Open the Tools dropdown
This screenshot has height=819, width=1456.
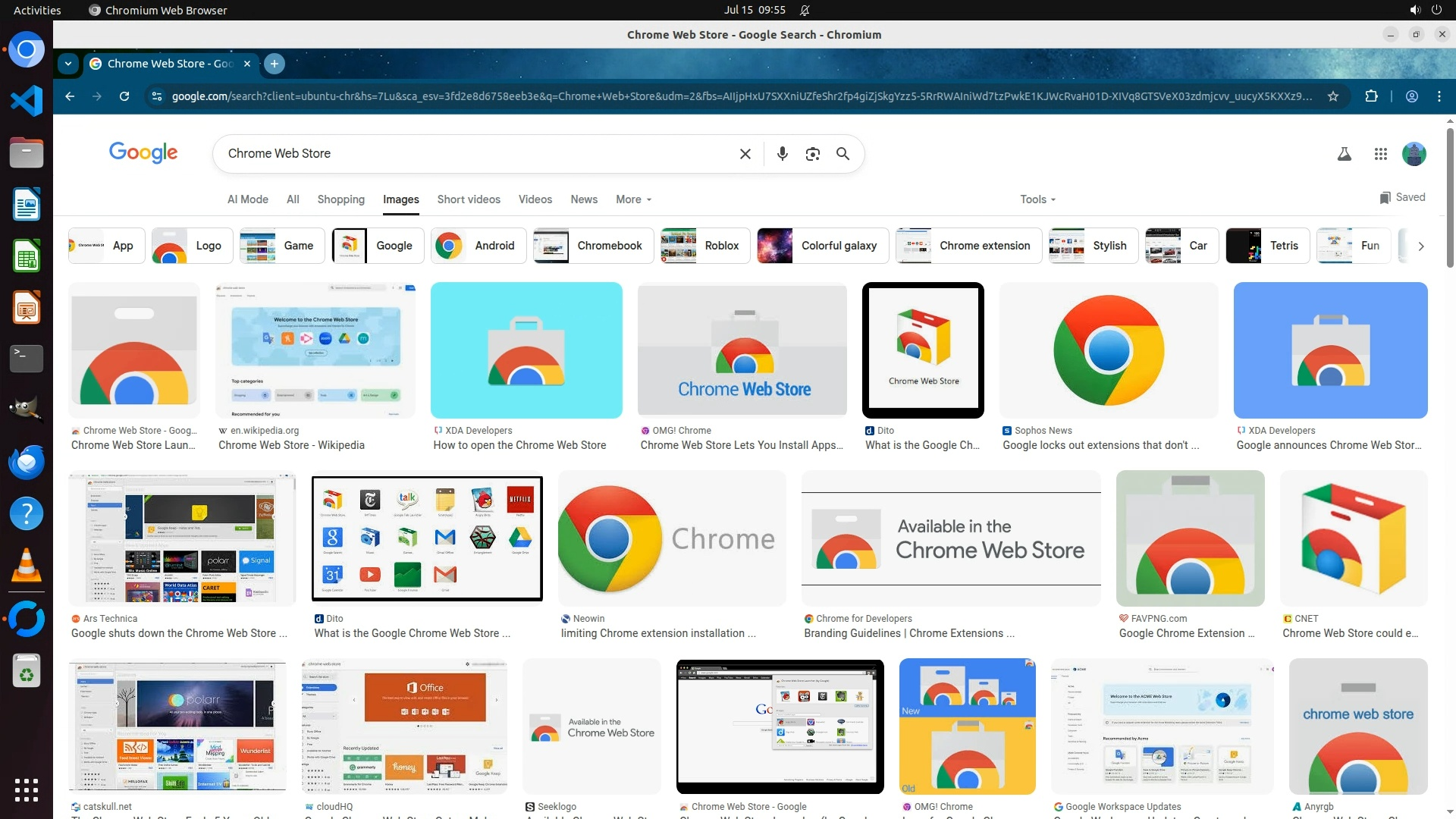1037,199
